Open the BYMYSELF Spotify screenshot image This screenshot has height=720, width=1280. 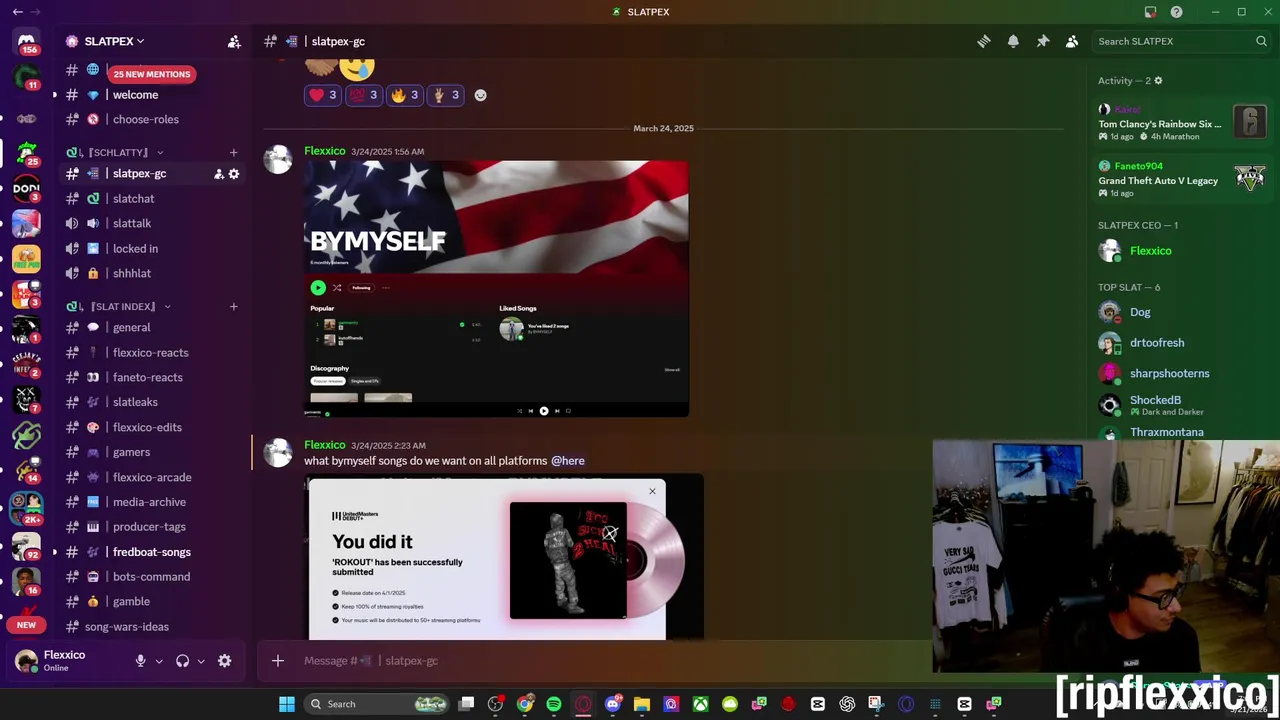point(497,289)
